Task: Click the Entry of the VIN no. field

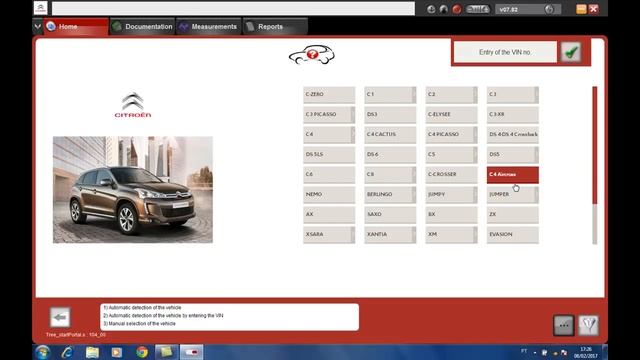Action: 505,52
